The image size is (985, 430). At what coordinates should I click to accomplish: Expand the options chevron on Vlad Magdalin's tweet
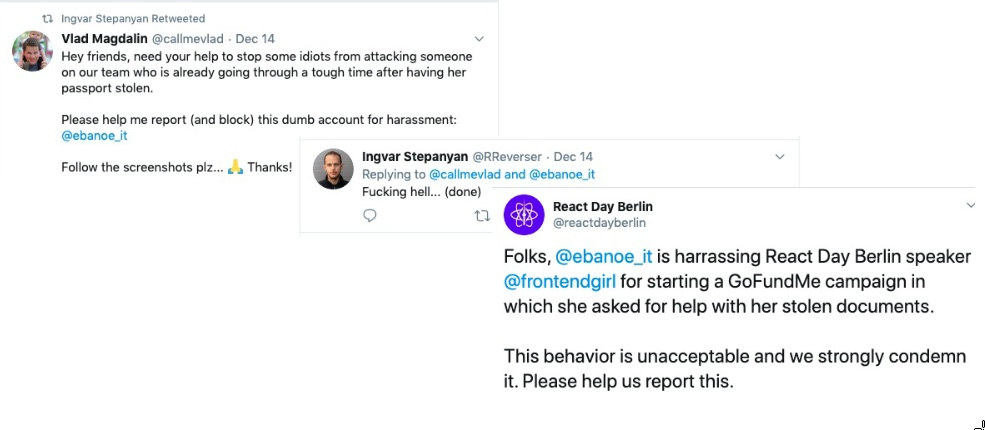[x=479, y=39]
